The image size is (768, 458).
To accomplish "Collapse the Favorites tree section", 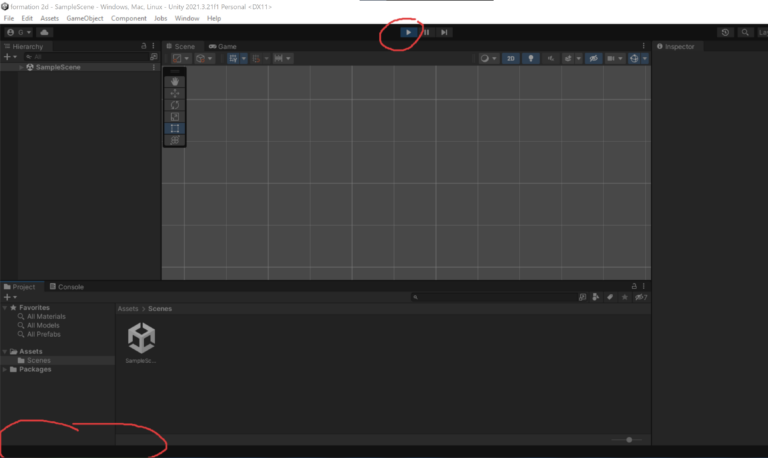I will (5, 308).
